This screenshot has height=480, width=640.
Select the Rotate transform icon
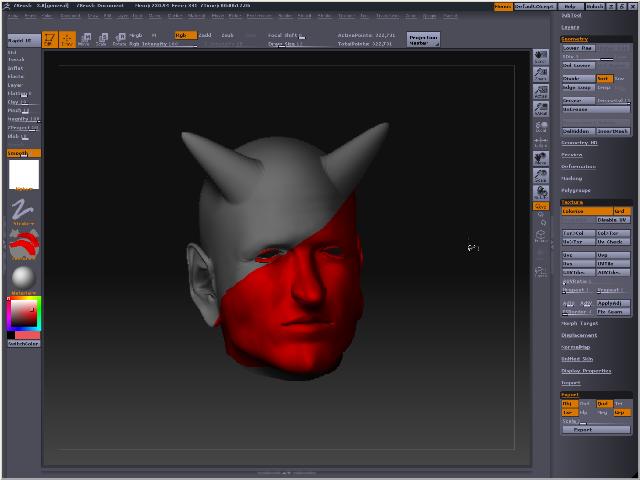click(x=118, y=39)
